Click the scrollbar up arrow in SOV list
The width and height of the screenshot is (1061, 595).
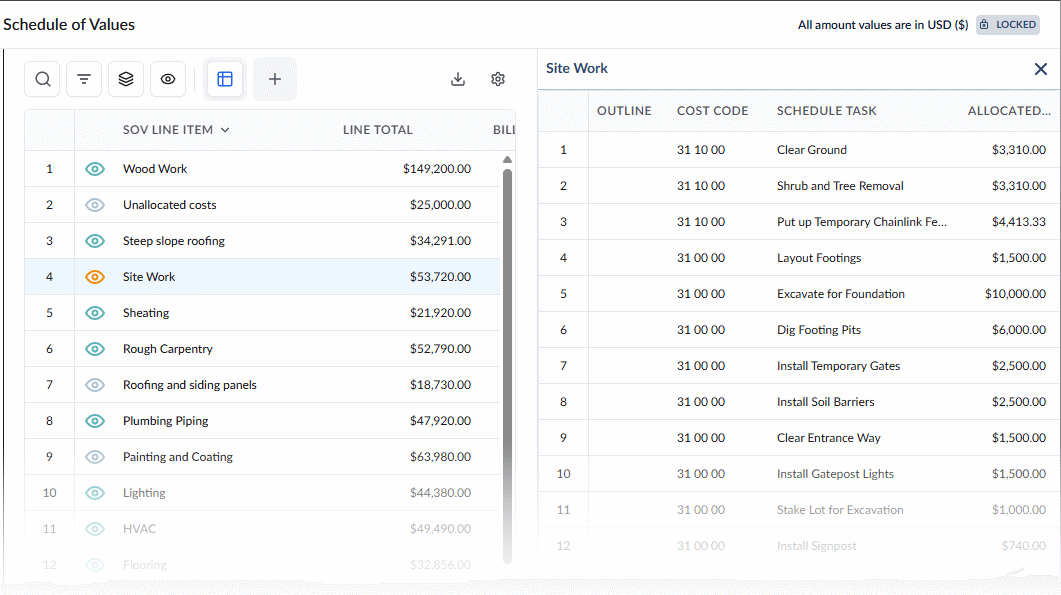click(x=507, y=160)
